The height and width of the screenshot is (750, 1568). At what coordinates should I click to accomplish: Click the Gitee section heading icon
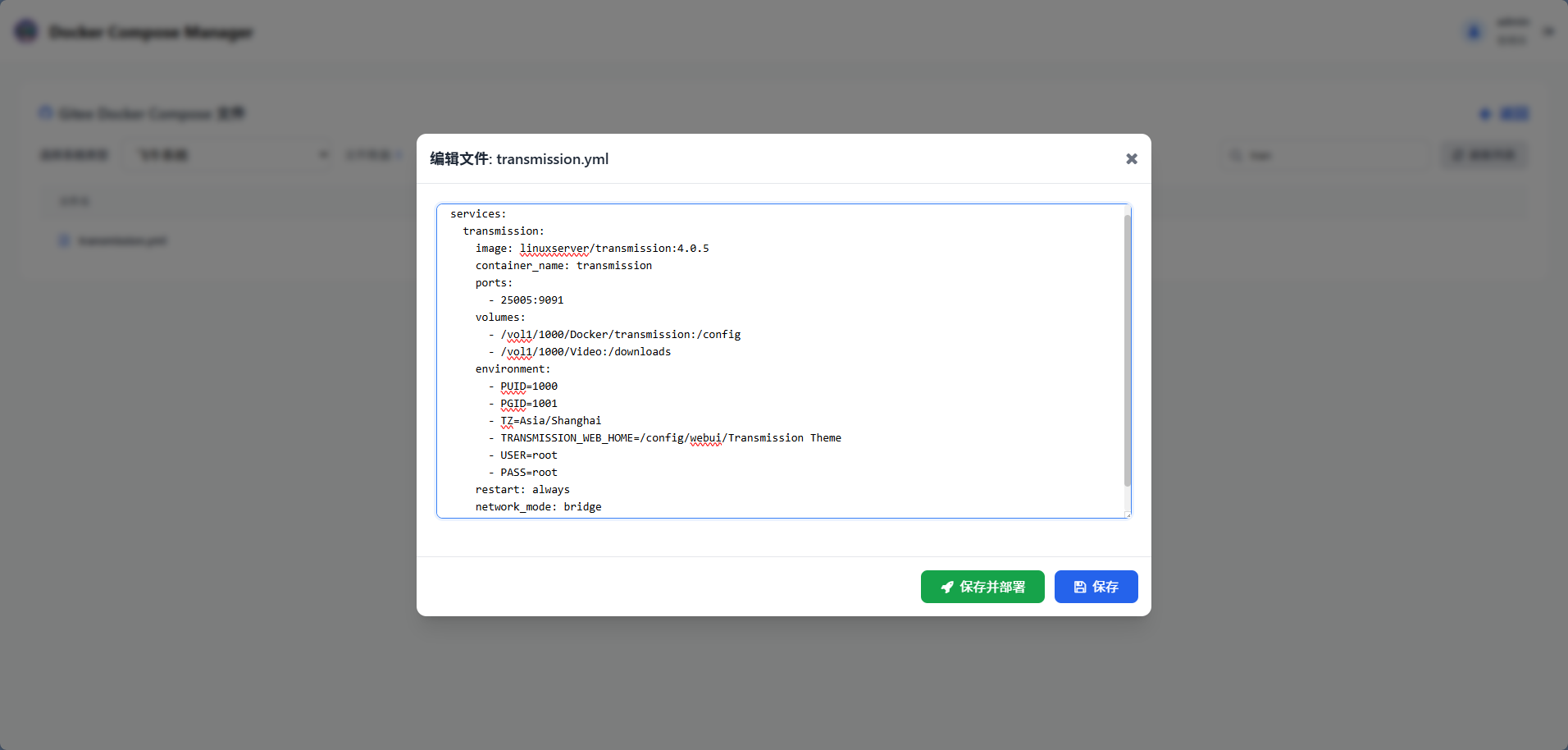46,113
